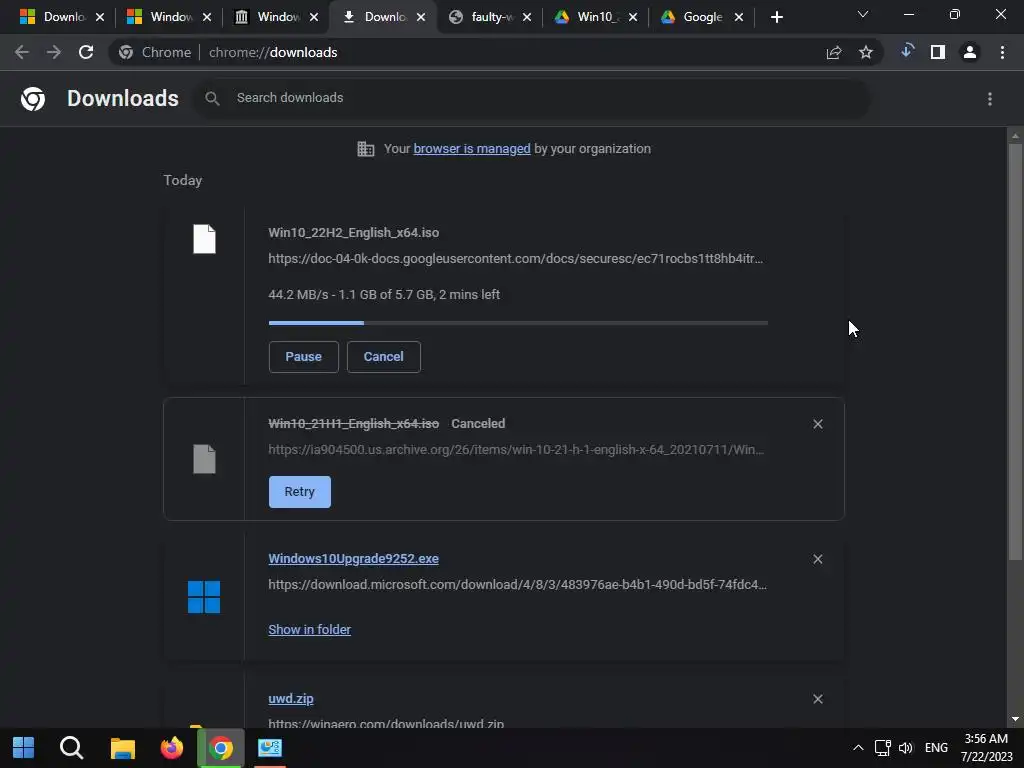Open taskbar Search
The height and width of the screenshot is (768, 1024).
pyautogui.click(x=71, y=748)
